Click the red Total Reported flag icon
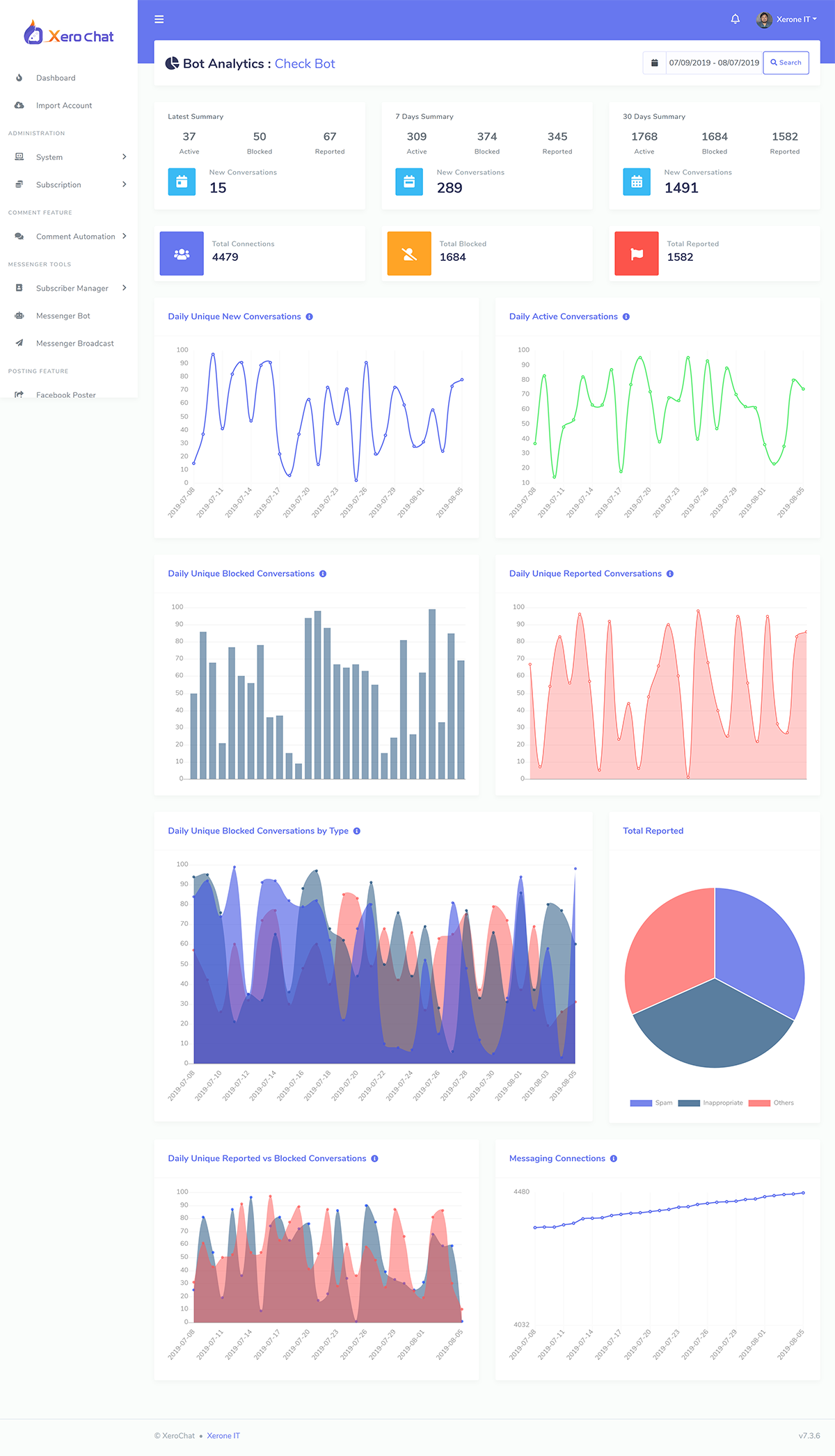 [x=637, y=253]
